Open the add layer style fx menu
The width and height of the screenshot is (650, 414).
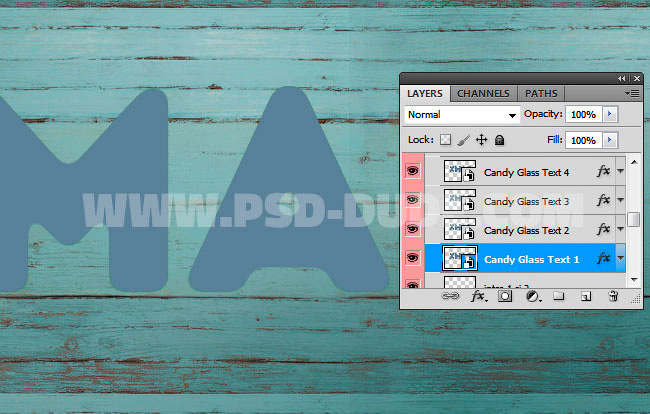478,297
